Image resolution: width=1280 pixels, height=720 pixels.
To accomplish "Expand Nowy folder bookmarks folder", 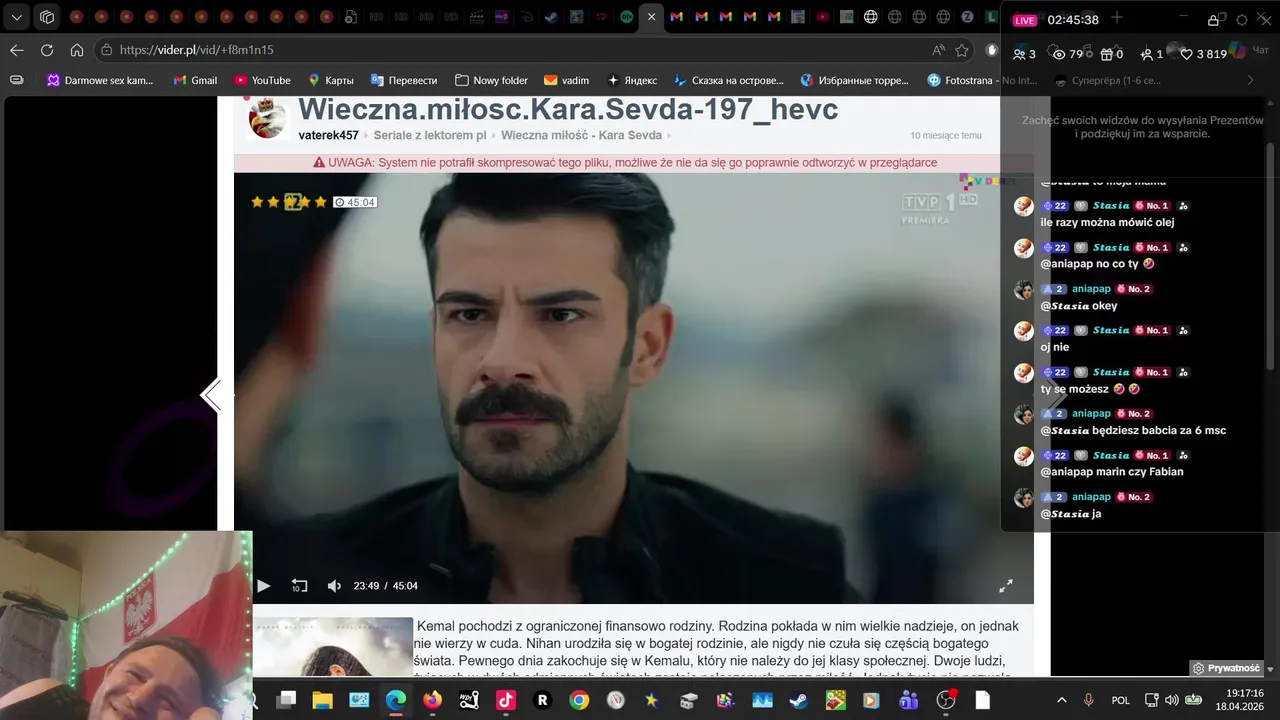I will [x=491, y=80].
